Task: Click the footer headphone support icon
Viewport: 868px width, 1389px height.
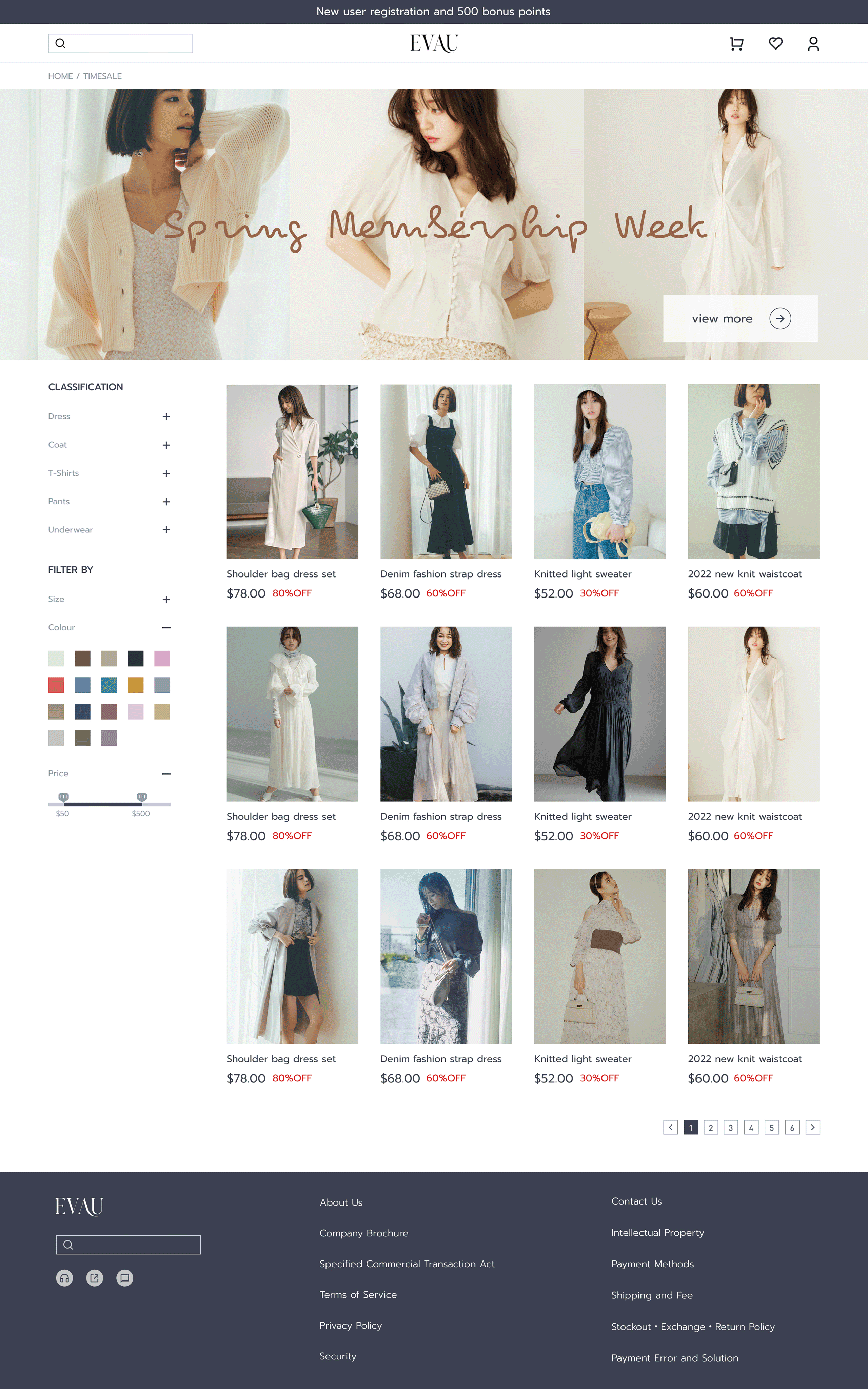Action: (65, 1278)
